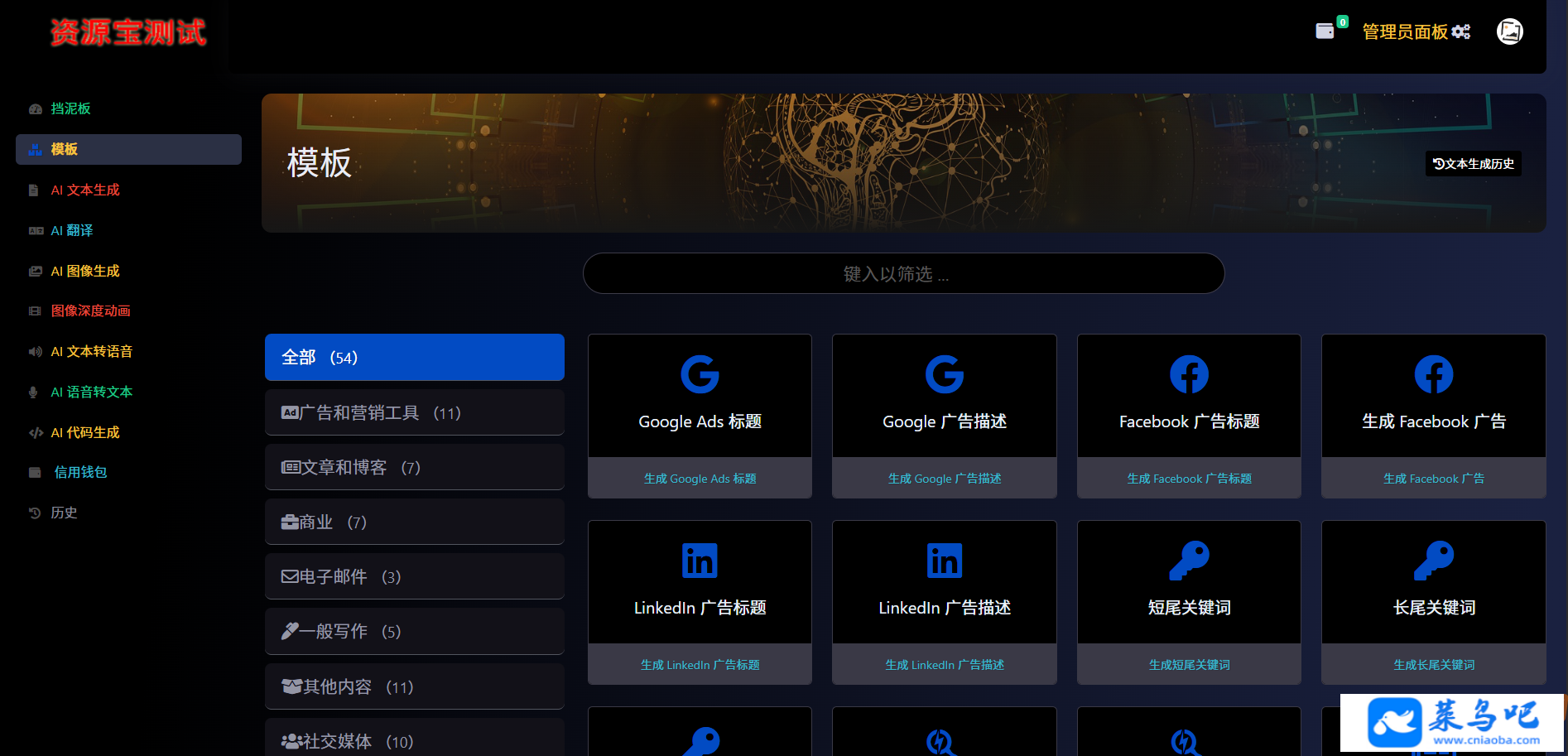Select 商业 (7) category
Image resolution: width=1568 pixels, height=756 pixels.
coord(415,522)
